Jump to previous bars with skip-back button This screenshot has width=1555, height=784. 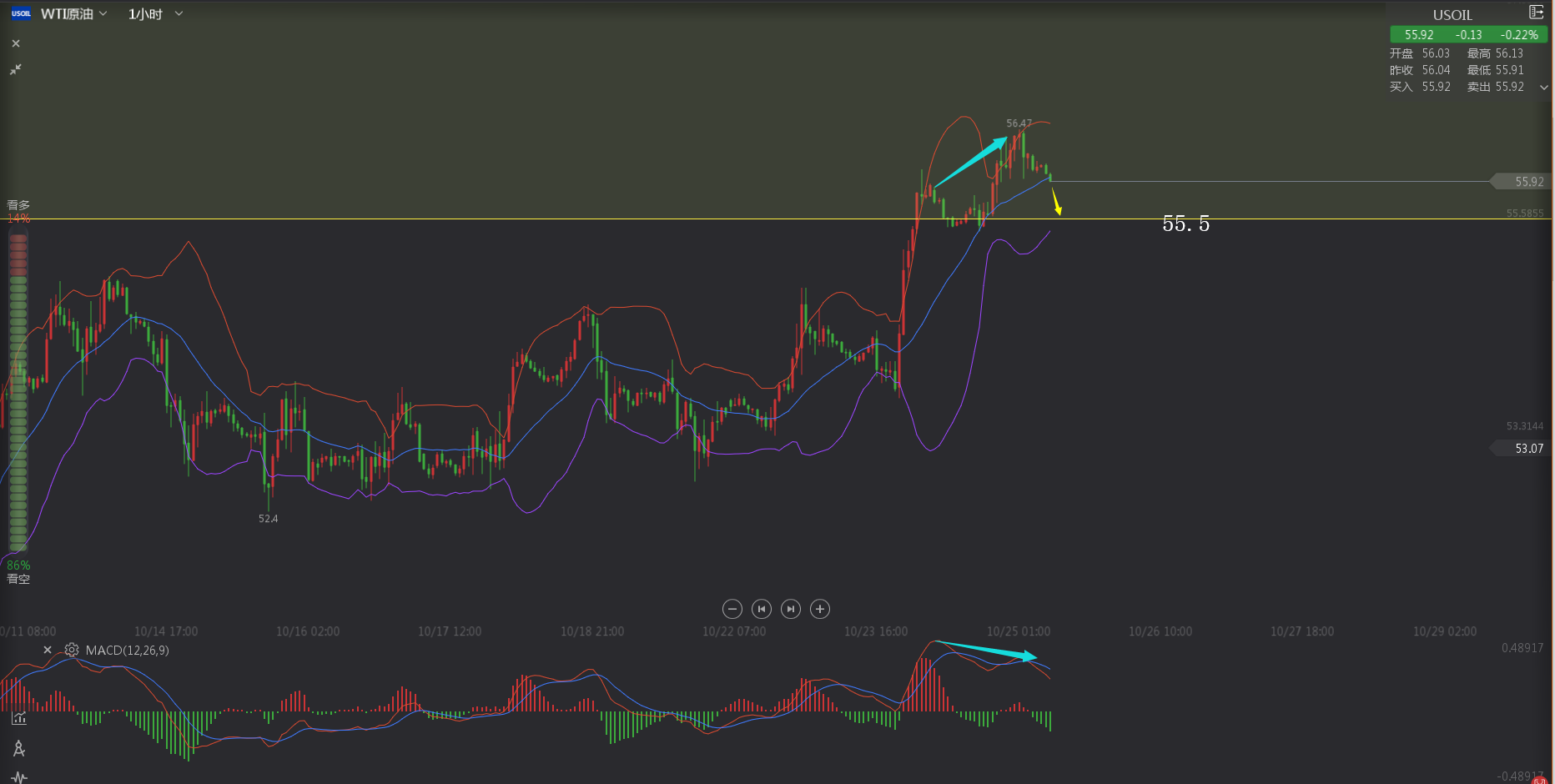point(761,609)
